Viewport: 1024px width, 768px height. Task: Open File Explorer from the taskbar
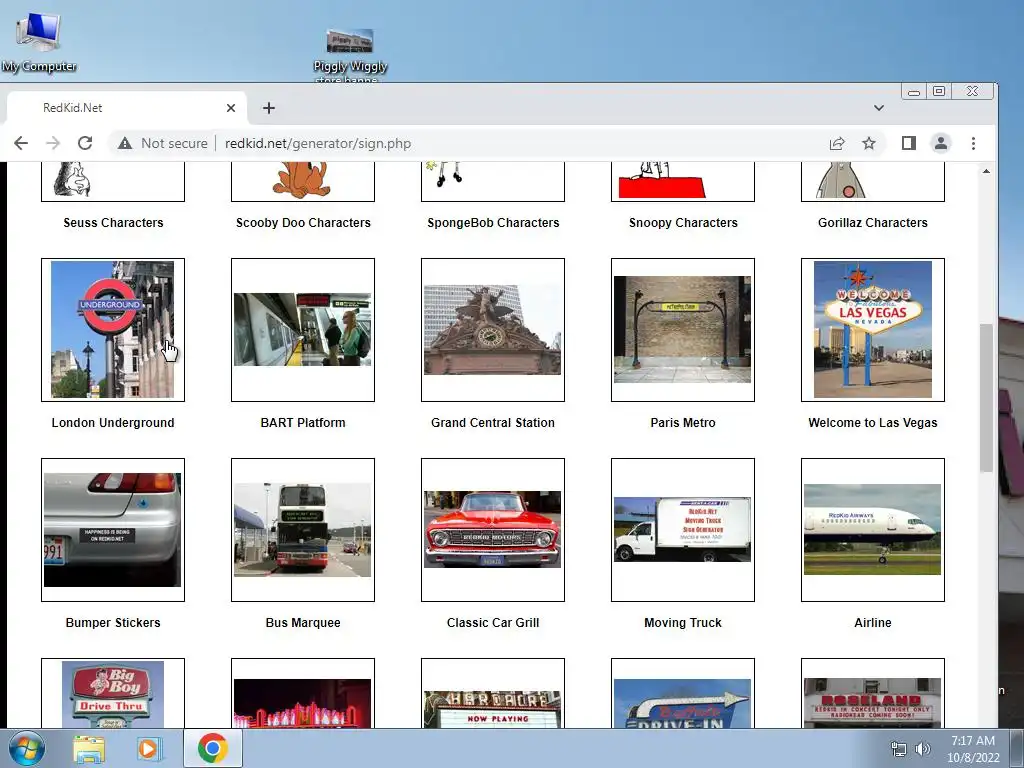point(89,748)
